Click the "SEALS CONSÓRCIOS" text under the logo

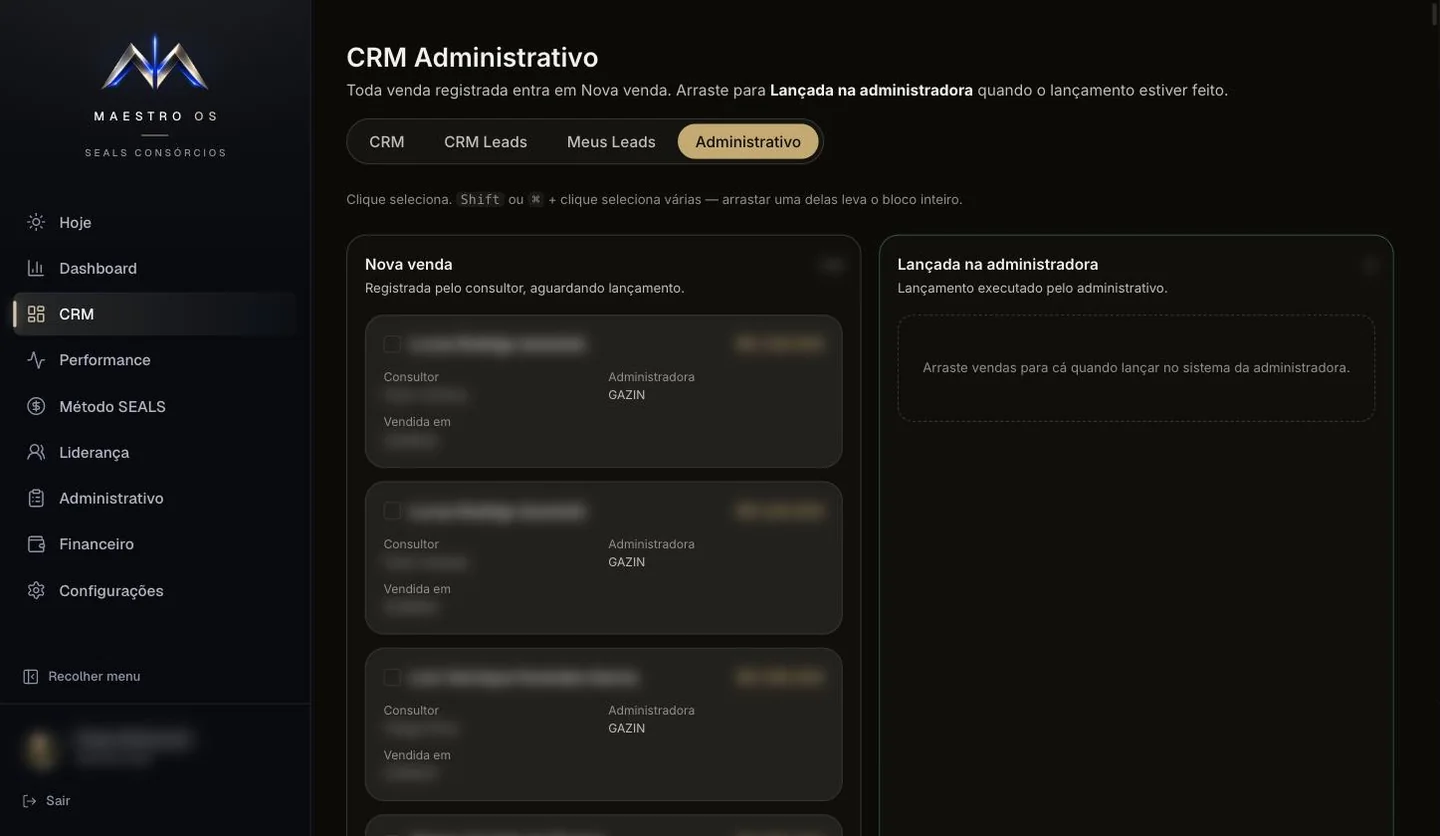point(156,153)
